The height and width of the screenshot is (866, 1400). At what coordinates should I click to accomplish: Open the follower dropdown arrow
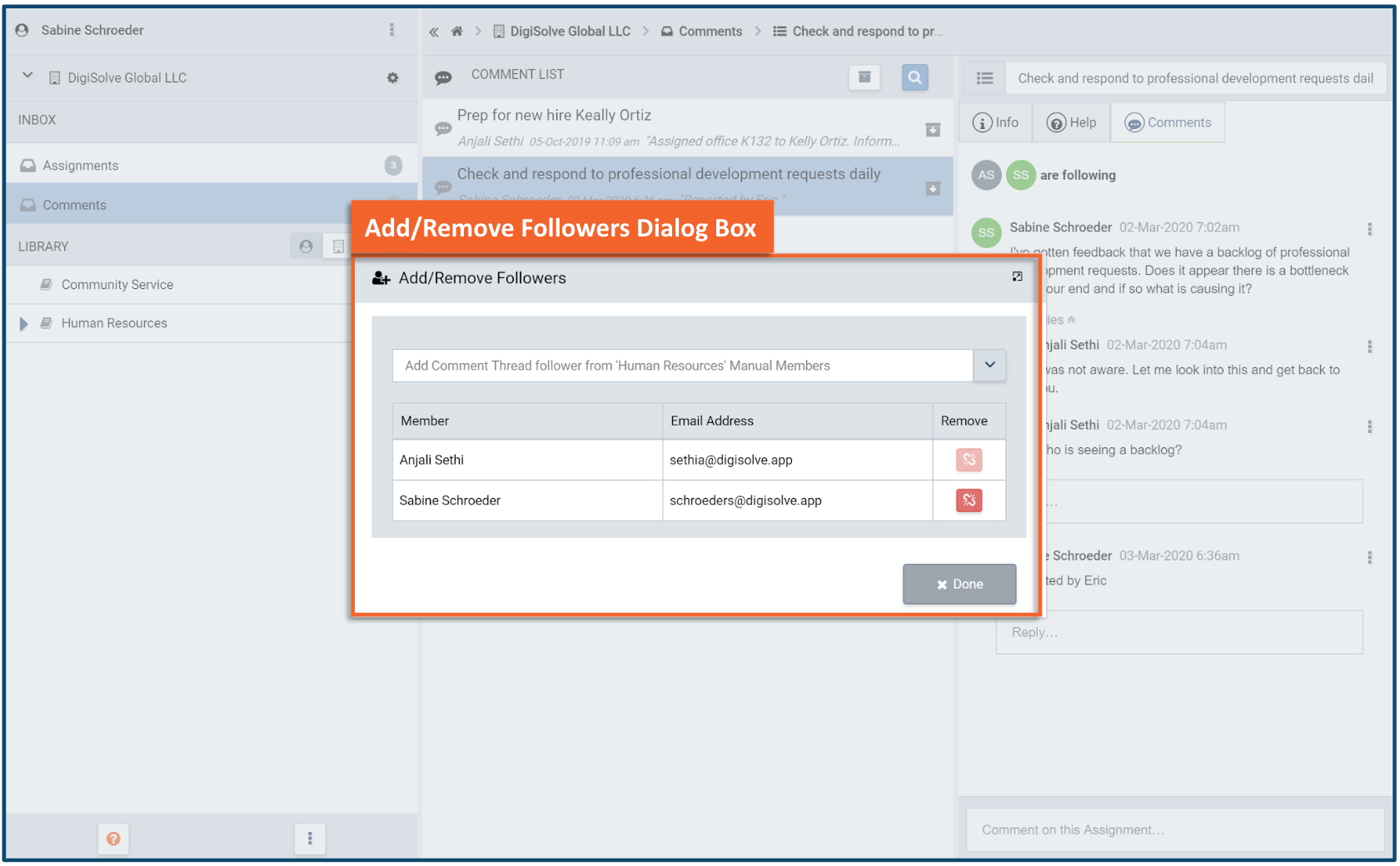(x=989, y=365)
